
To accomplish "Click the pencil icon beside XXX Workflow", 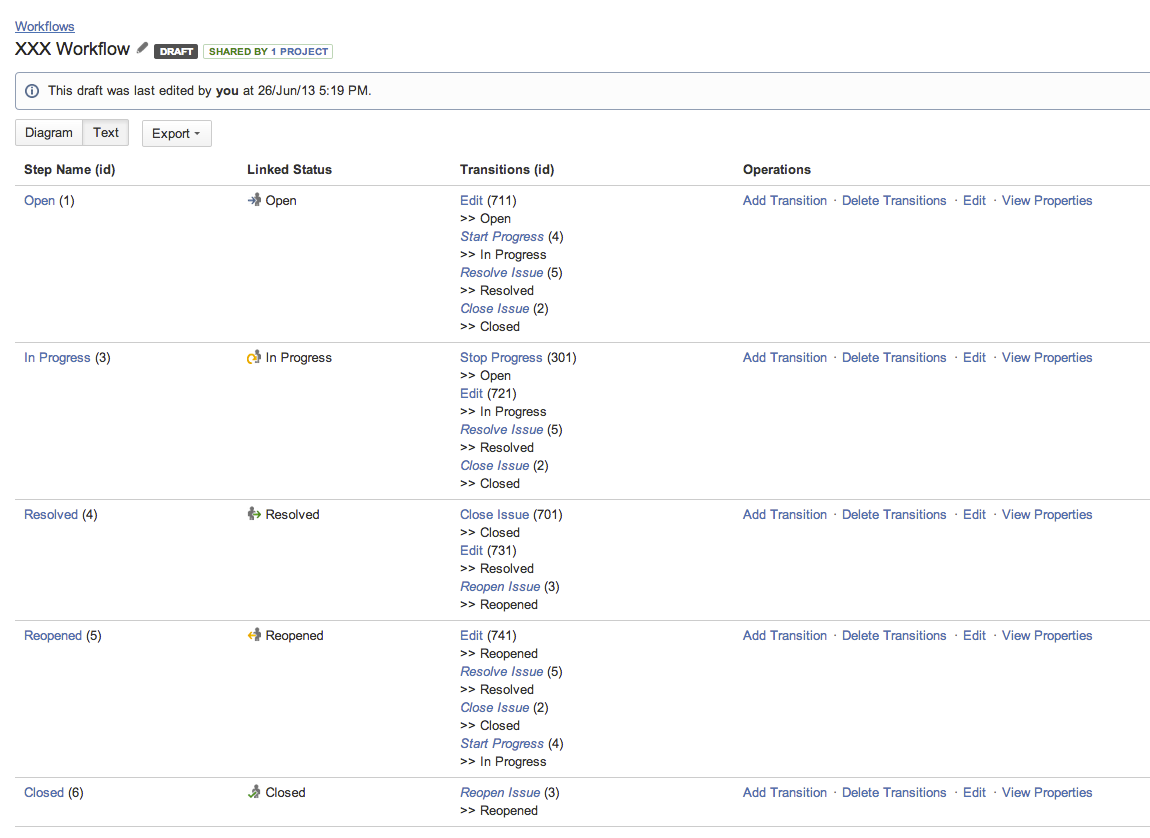I will click(x=142, y=48).
